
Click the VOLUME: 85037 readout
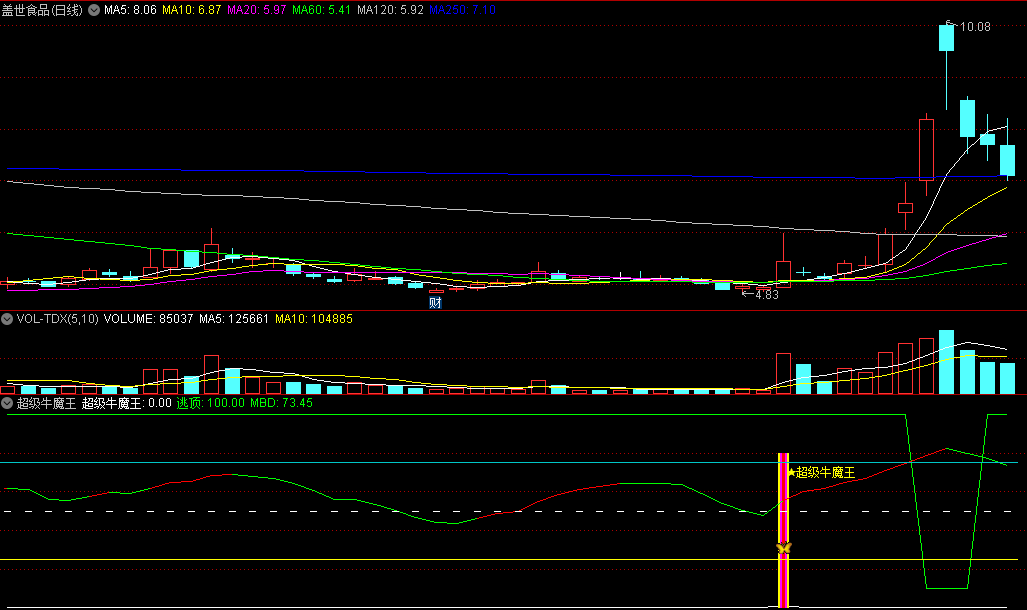(149, 319)
